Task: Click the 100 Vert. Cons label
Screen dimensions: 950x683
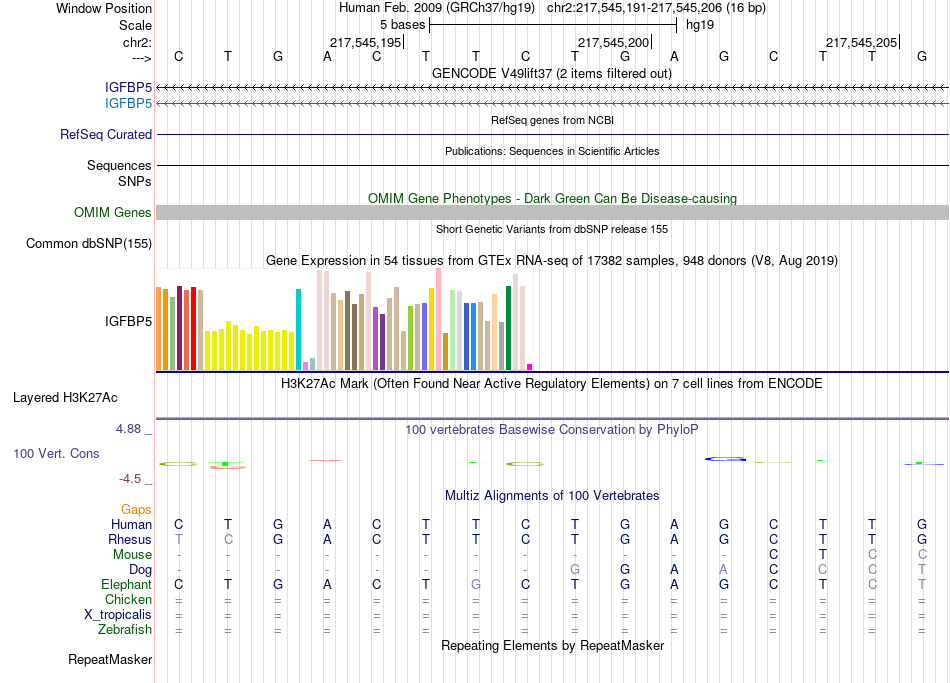Action: click(56, 453)
